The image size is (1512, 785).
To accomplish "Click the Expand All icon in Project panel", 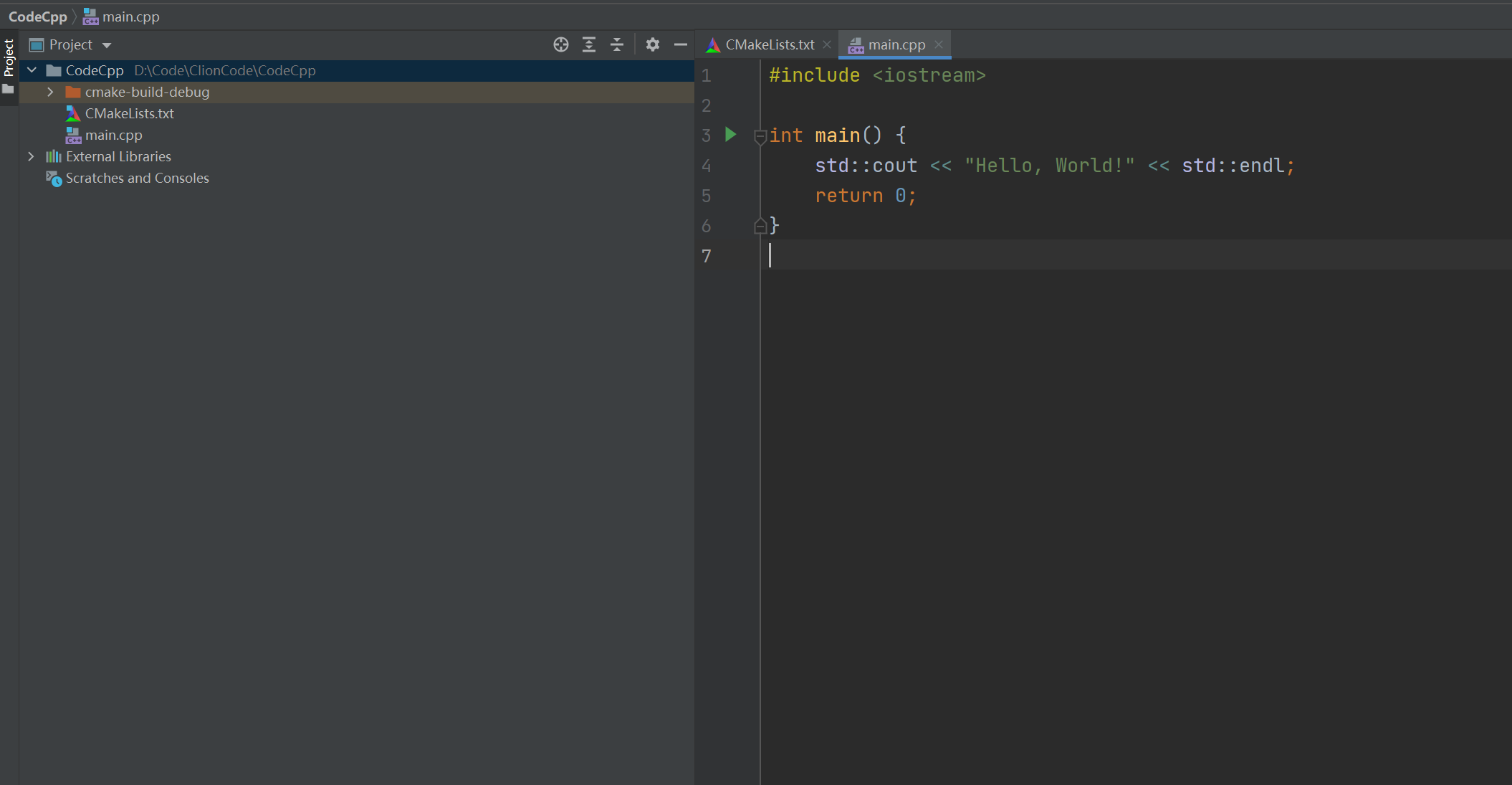I will click(x=589, y=44).
